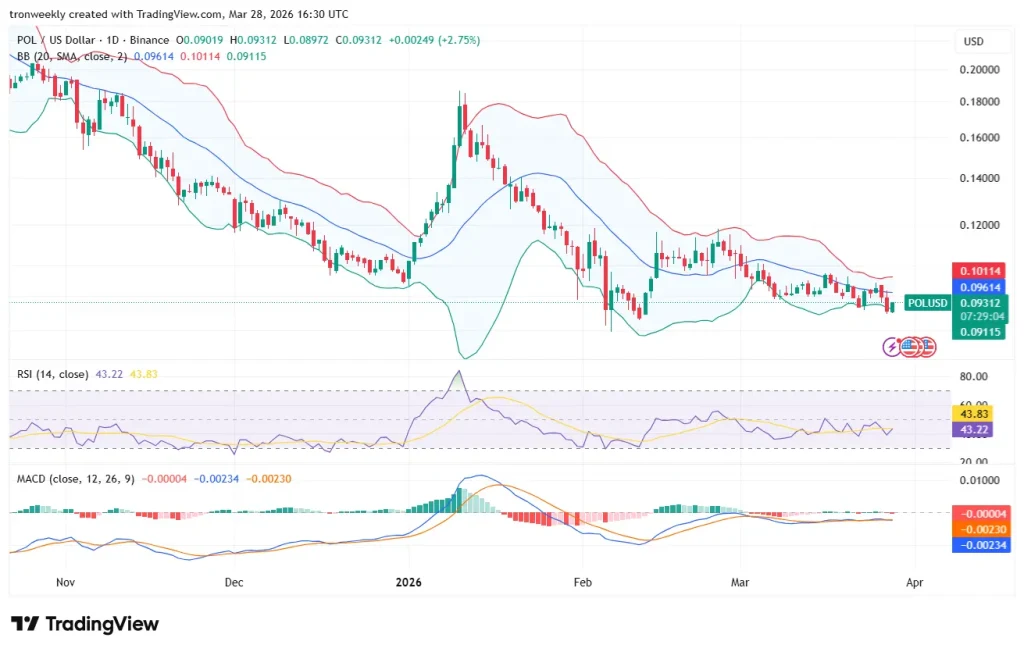The height and width of the screenshot is (652, 1024).
Task: Open the 1D timeframe selector
Action: [x=114, y=40]
